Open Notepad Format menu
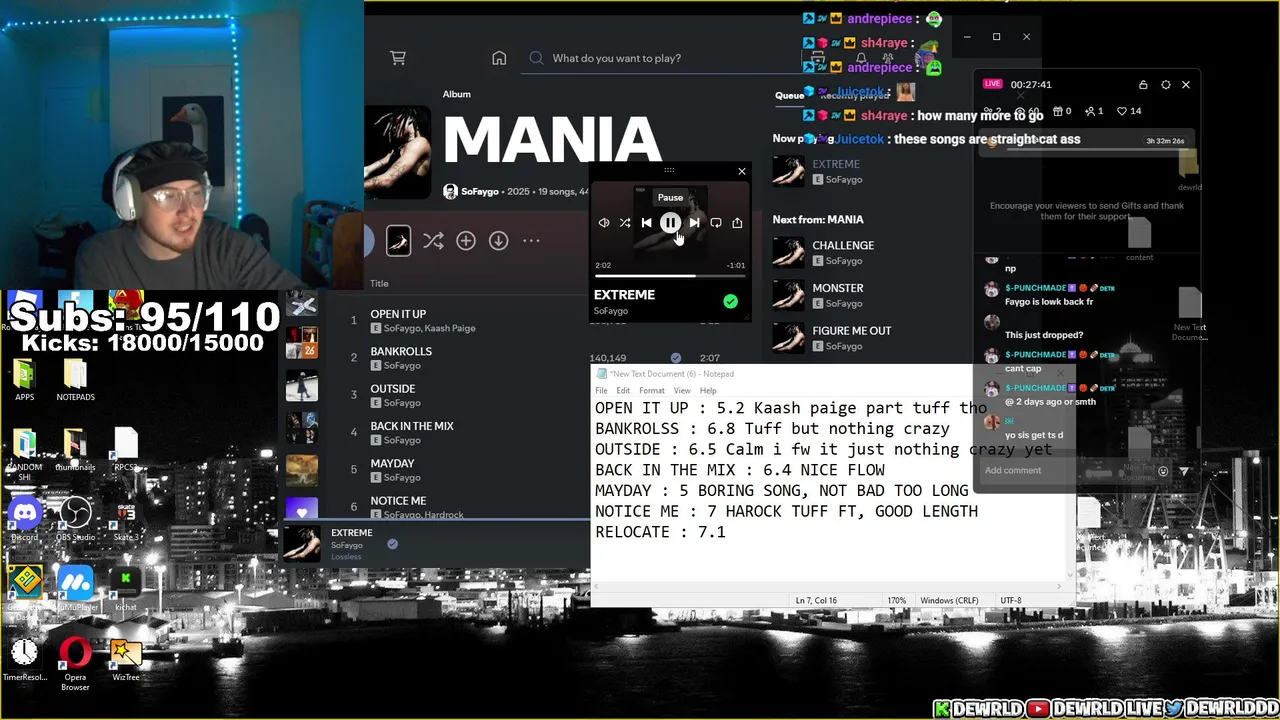Viewport: 1280px width, 720px height. click(x=651, y=390)
